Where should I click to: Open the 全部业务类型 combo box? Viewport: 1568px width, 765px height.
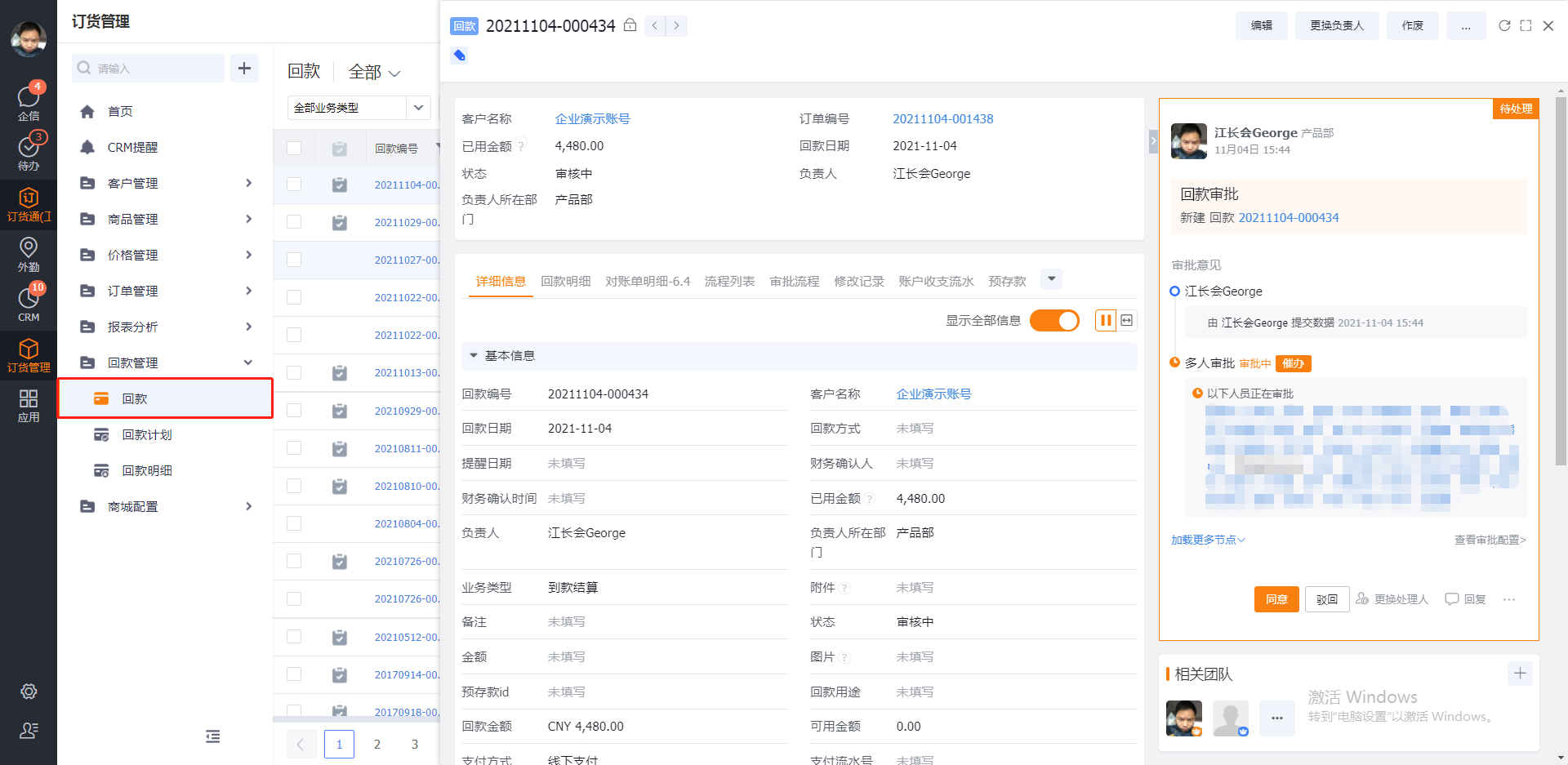tap(359, 108)
